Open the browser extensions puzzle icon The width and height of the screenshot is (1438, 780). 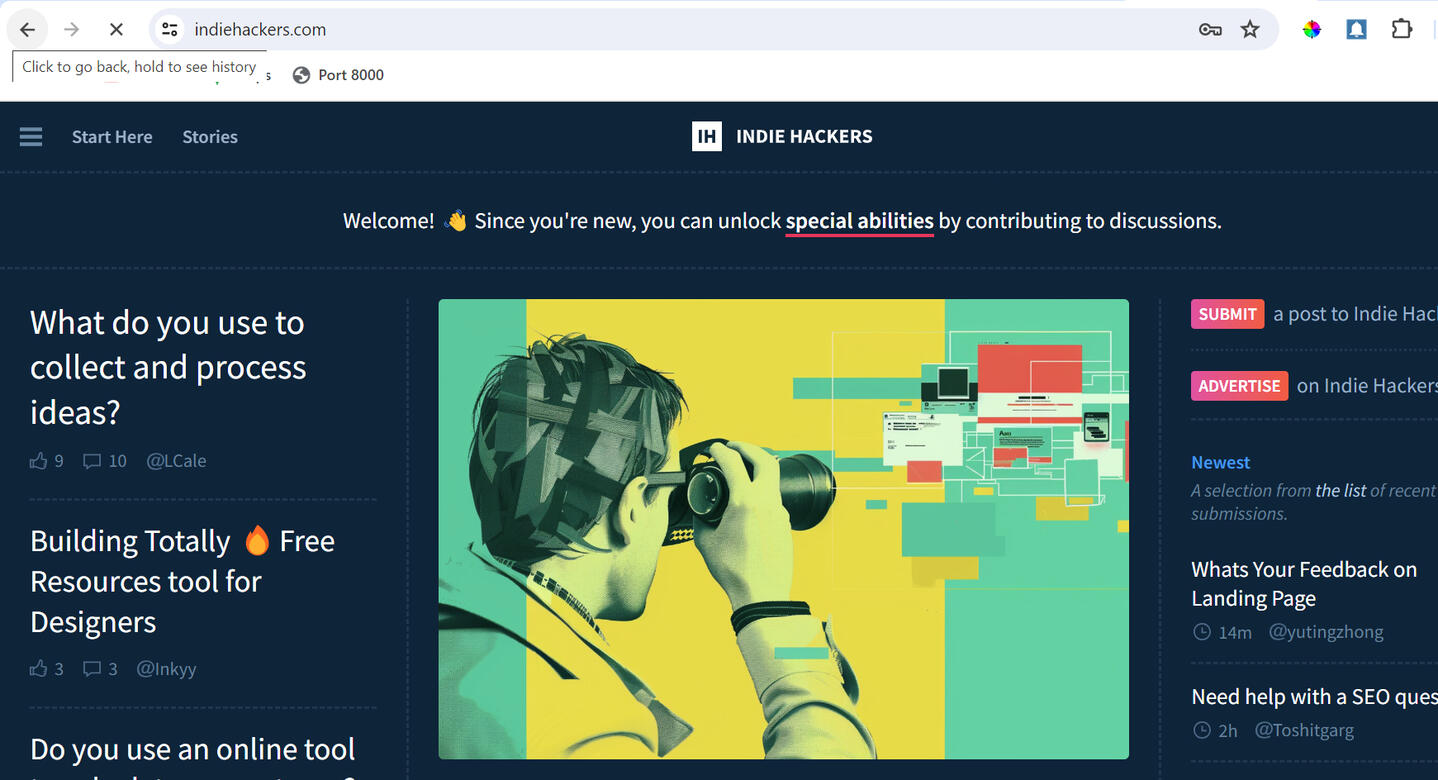click(x=1402, y=30)
